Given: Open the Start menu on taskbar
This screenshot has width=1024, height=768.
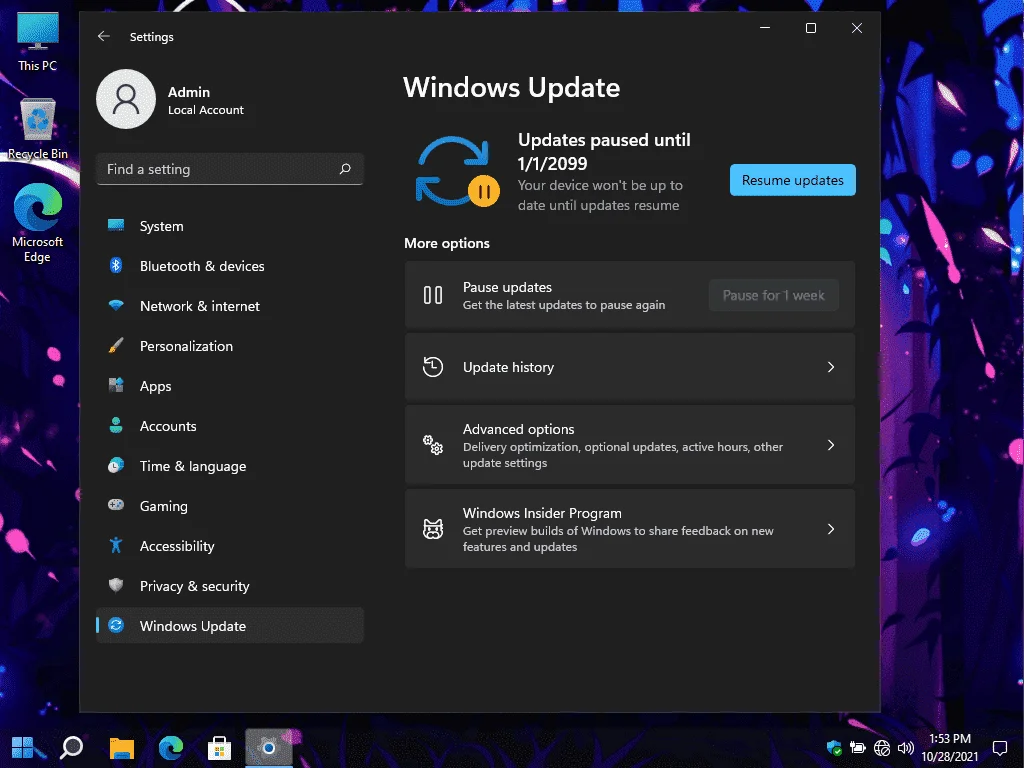Looking at the screenshot, I should tap(23, 748).
